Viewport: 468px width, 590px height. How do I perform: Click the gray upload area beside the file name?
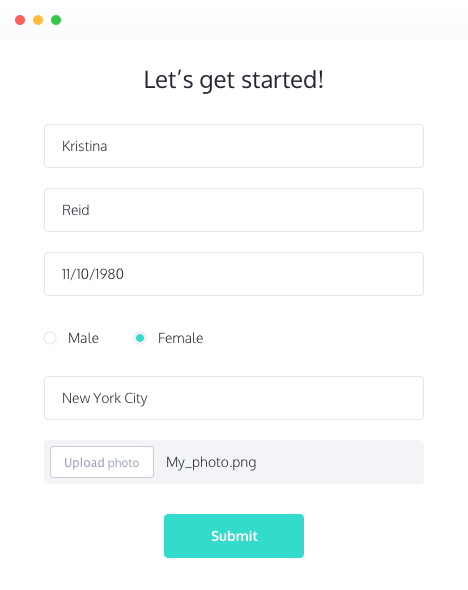339,462
